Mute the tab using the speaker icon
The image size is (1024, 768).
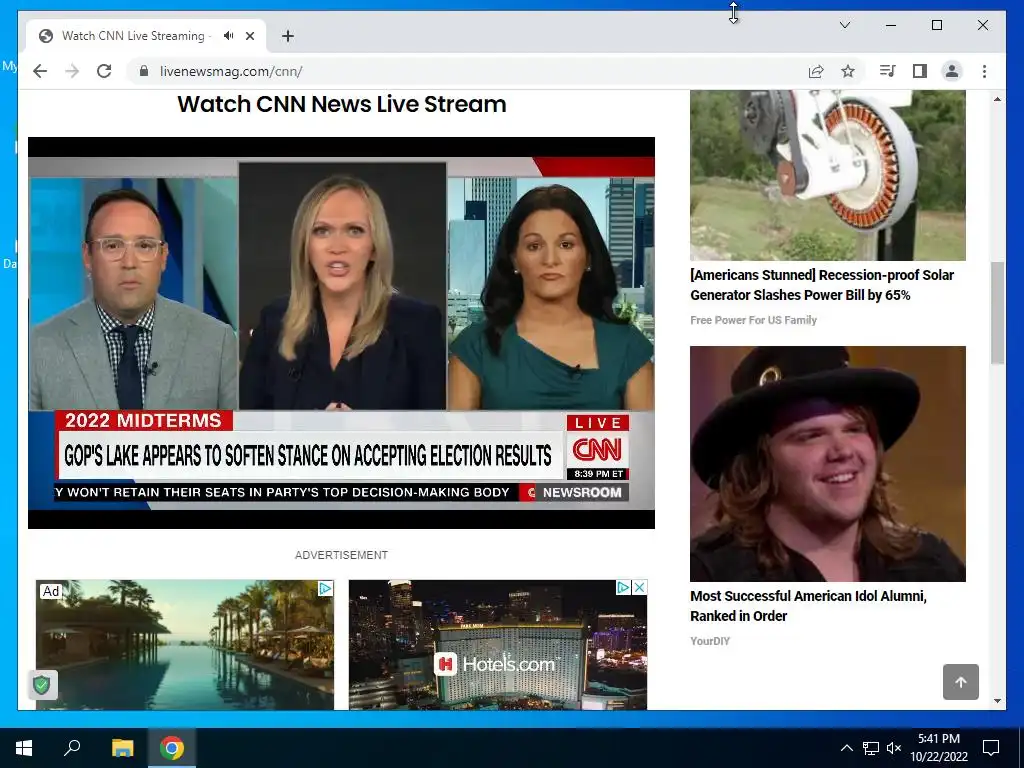point(228,36)
